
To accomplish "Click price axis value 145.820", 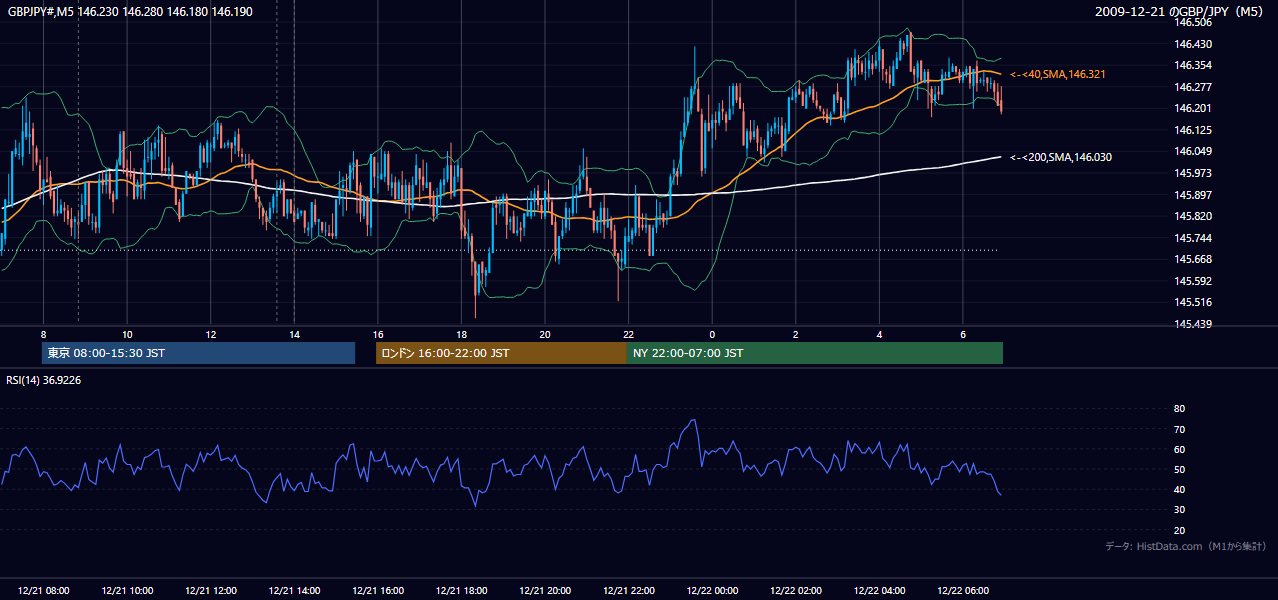I will coord(1193,216).
